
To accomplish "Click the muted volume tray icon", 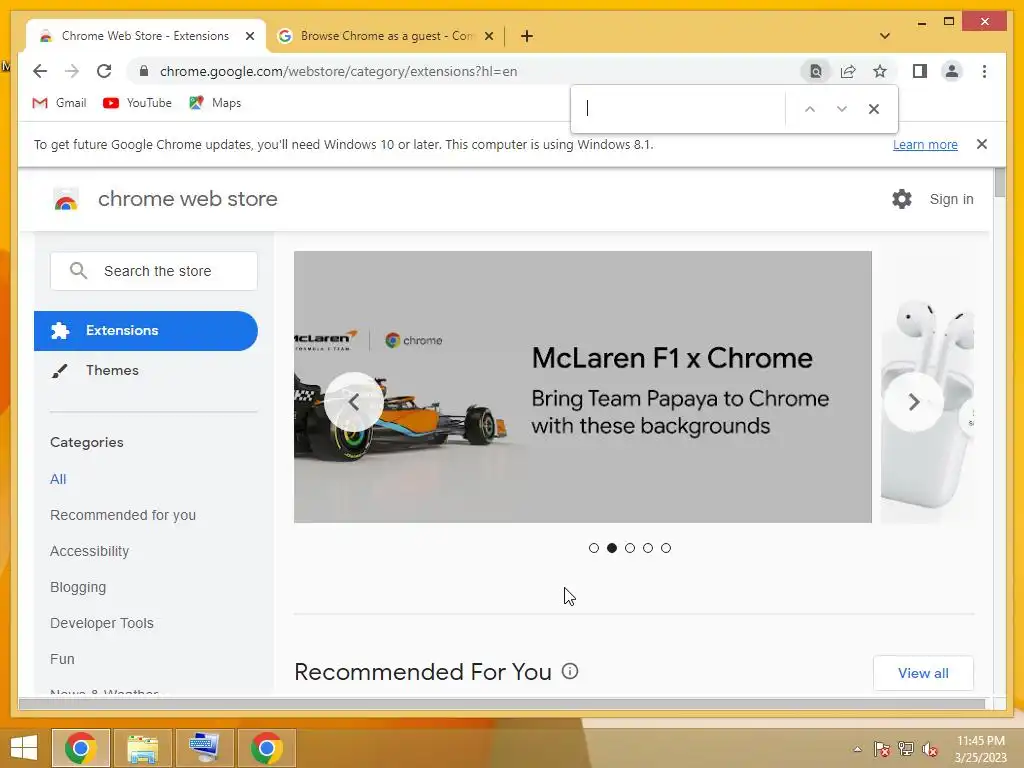I will (x=930, y=749).
